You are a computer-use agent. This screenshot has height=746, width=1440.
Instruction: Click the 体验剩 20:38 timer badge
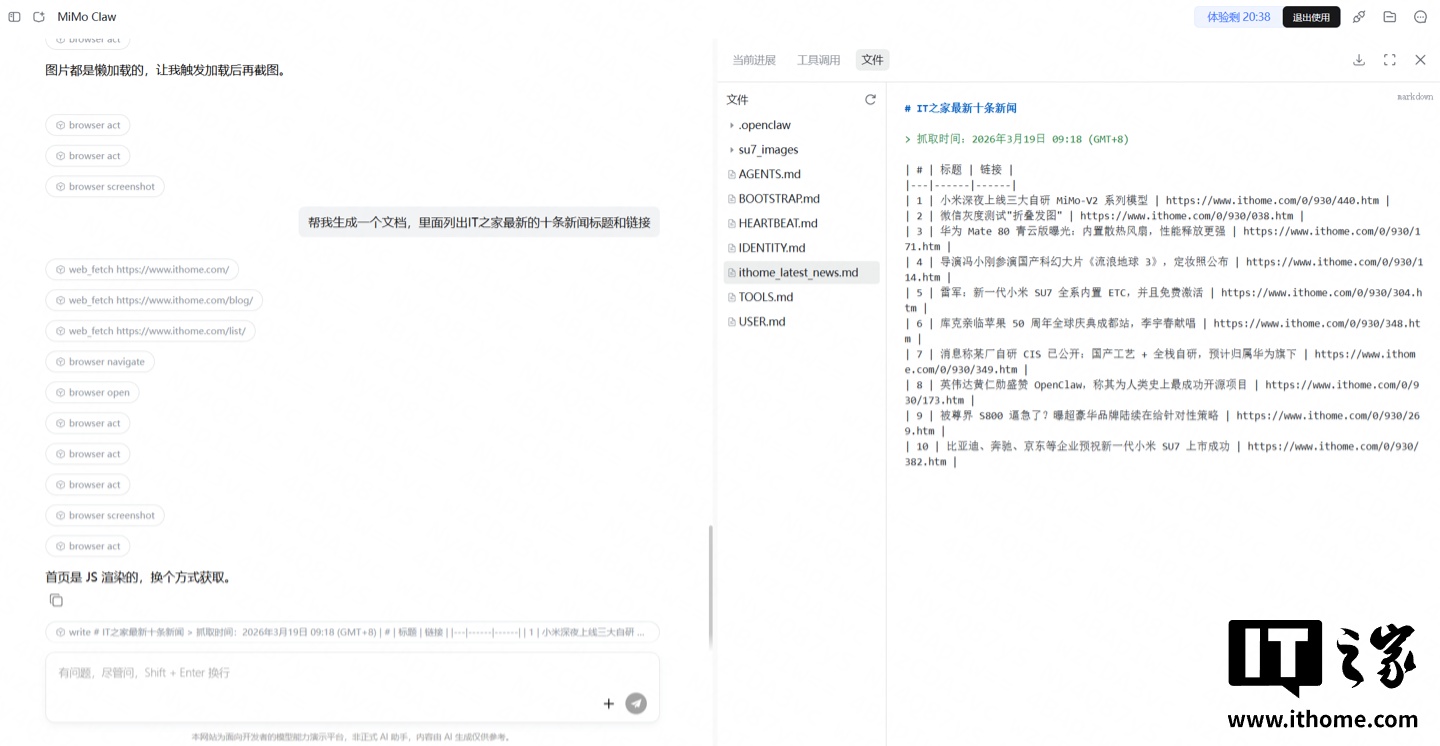(1238, 17)
